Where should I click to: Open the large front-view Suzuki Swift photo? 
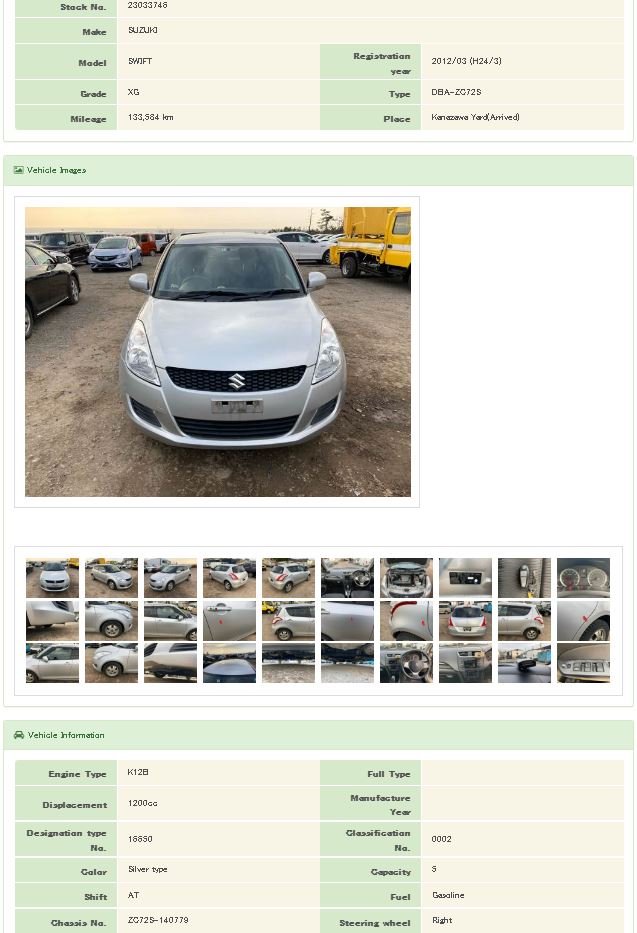(x=218, y=352)
